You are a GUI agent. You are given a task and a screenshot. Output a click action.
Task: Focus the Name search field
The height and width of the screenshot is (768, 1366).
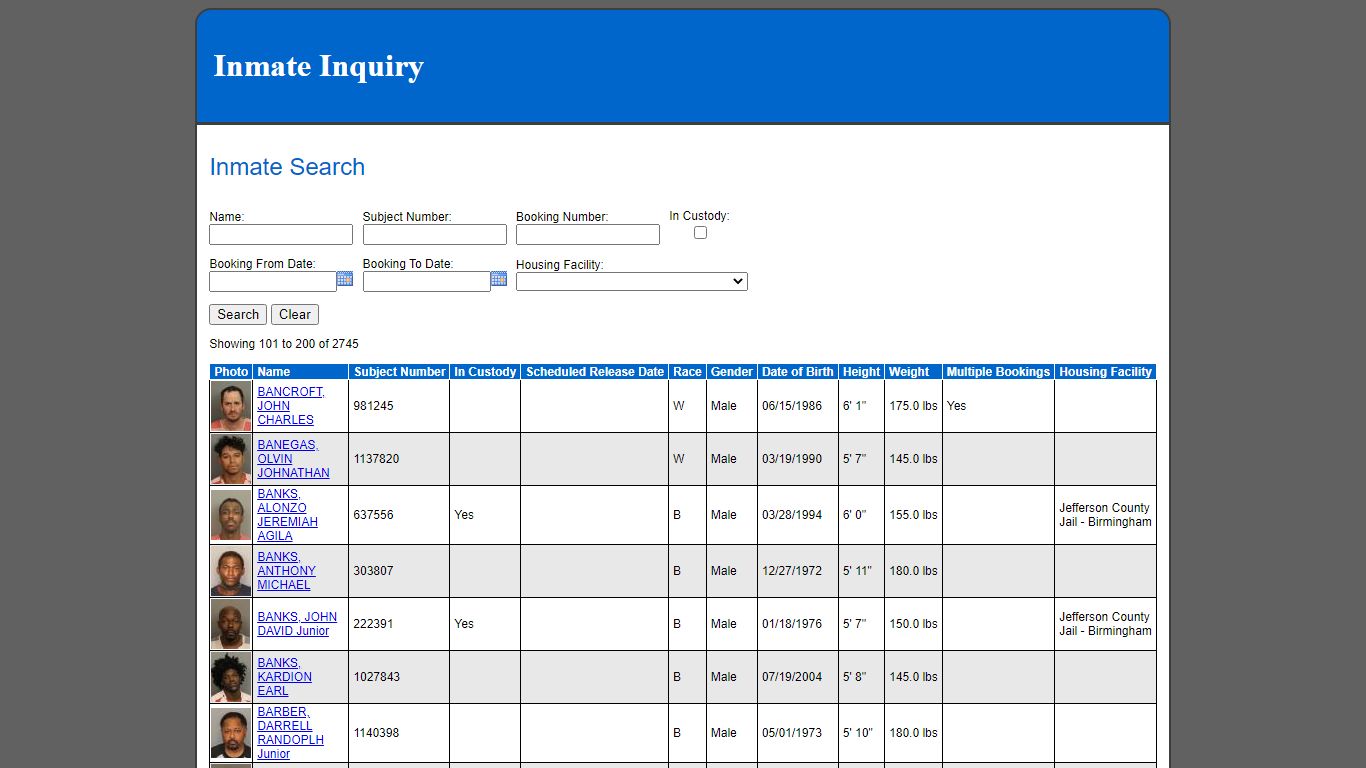click(281, 235)
